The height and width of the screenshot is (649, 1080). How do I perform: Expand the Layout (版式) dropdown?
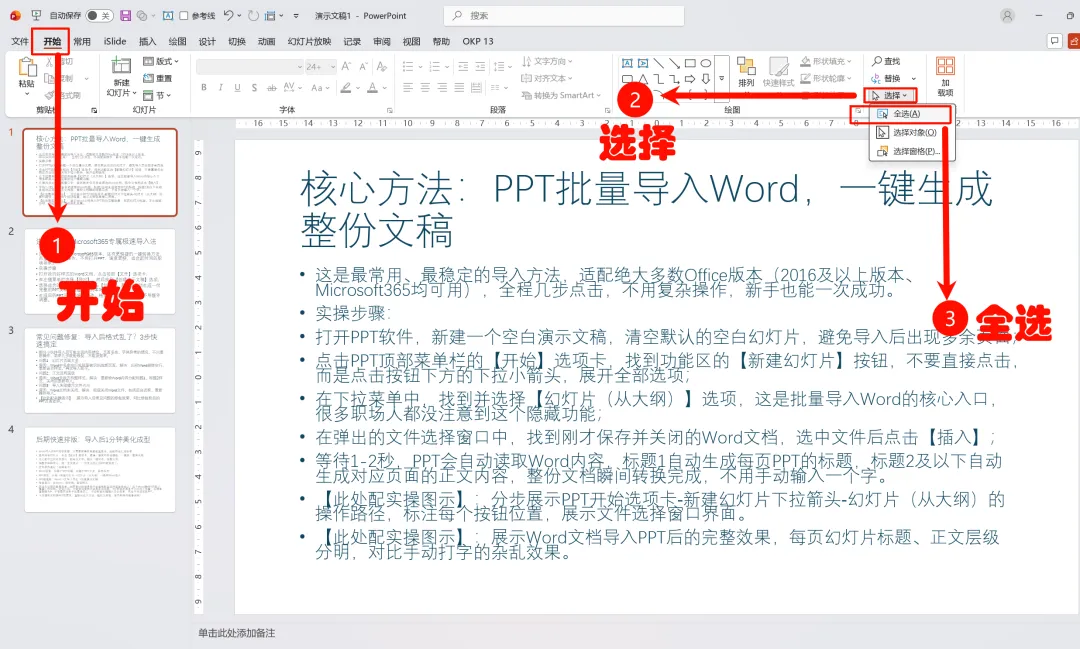(x=161, y=61)
